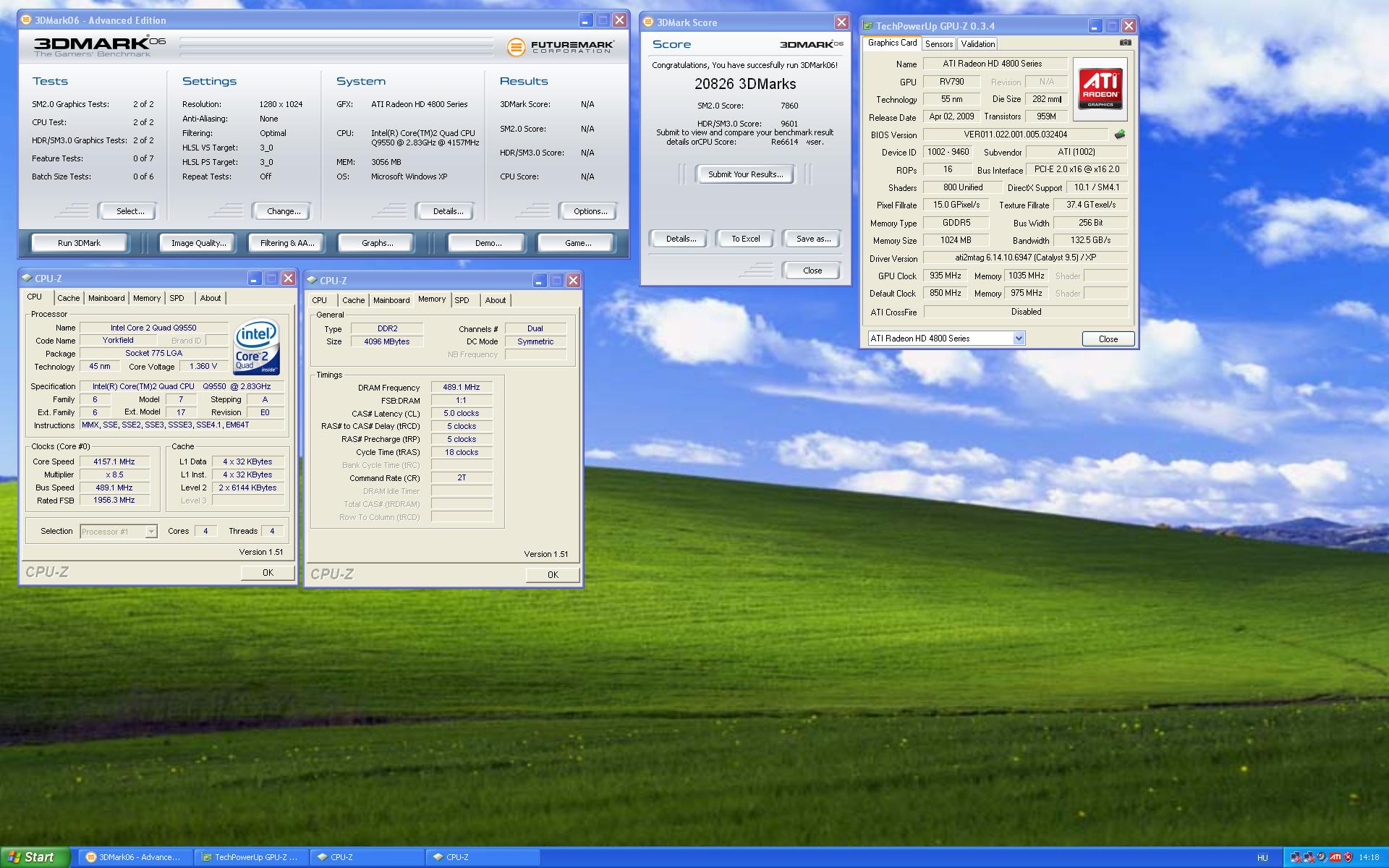The height and width of the screenshot is (868, 1389).
Task: Switch to 3DMark06 taskbar button
Action: pyautogui.click(x=135, y=857)
